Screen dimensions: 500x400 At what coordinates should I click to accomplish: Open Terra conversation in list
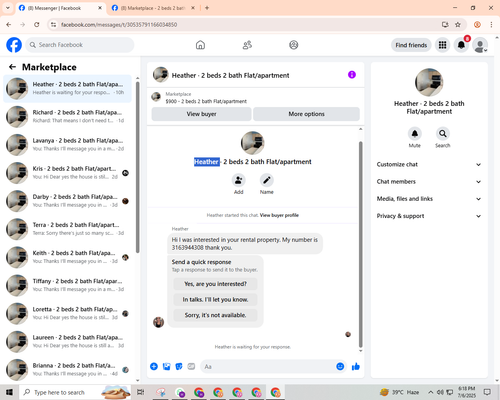point(67,229)
